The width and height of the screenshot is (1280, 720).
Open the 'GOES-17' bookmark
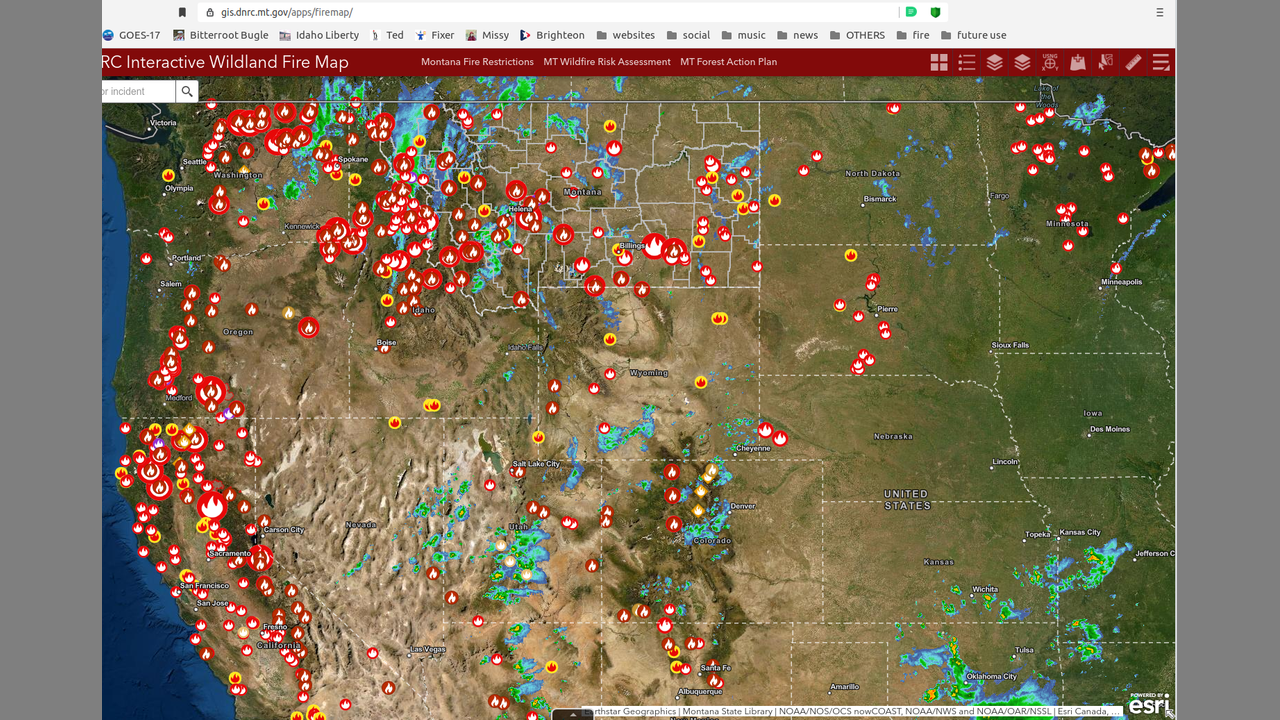point(131,35)
